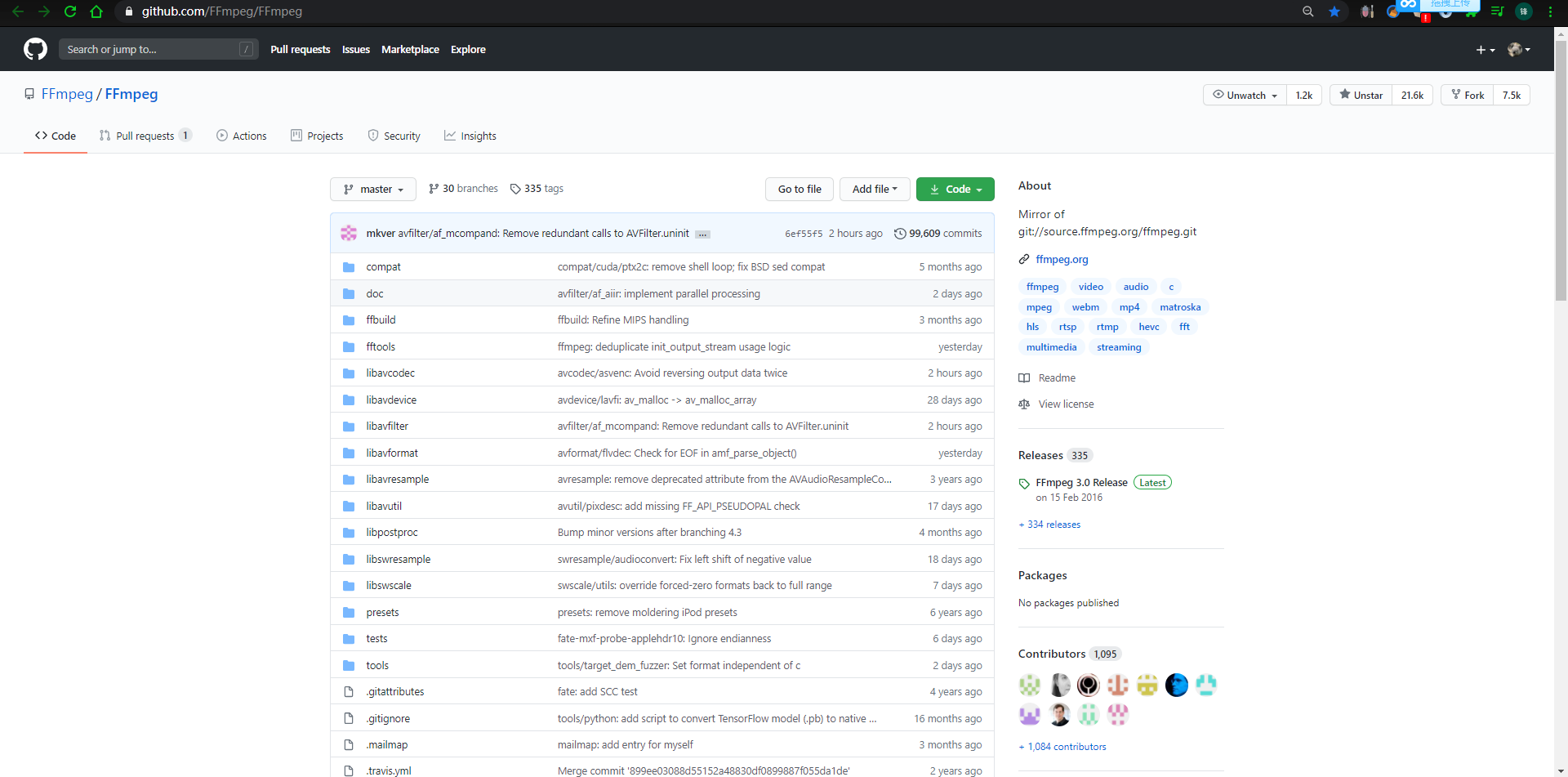Open the FFmpeg 3.0 Release link
The height and width of the screenshot is (777, 1568).
(x=1081, y=483)
